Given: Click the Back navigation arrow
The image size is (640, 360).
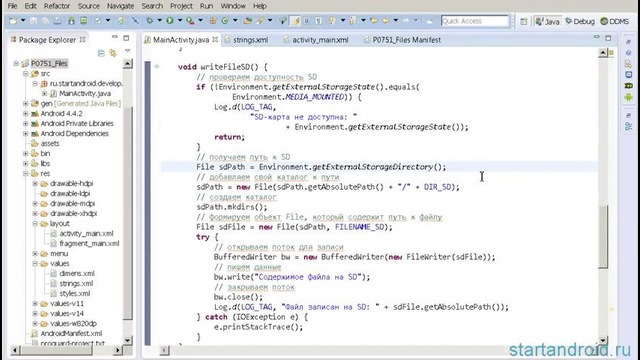Looking at the screenshot, I should (x=385, y=21).
